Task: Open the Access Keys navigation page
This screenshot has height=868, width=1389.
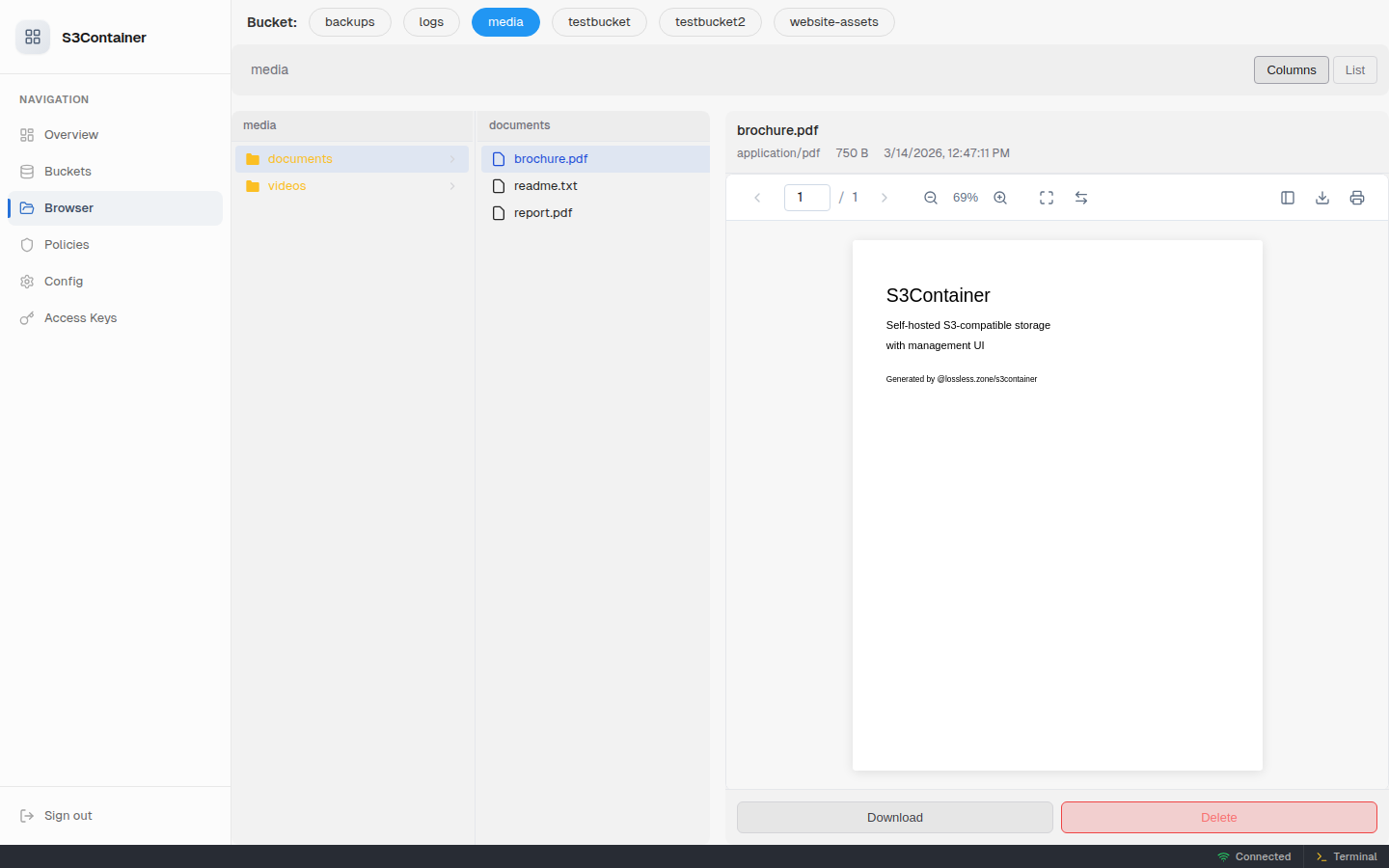Action: point(80,317)
